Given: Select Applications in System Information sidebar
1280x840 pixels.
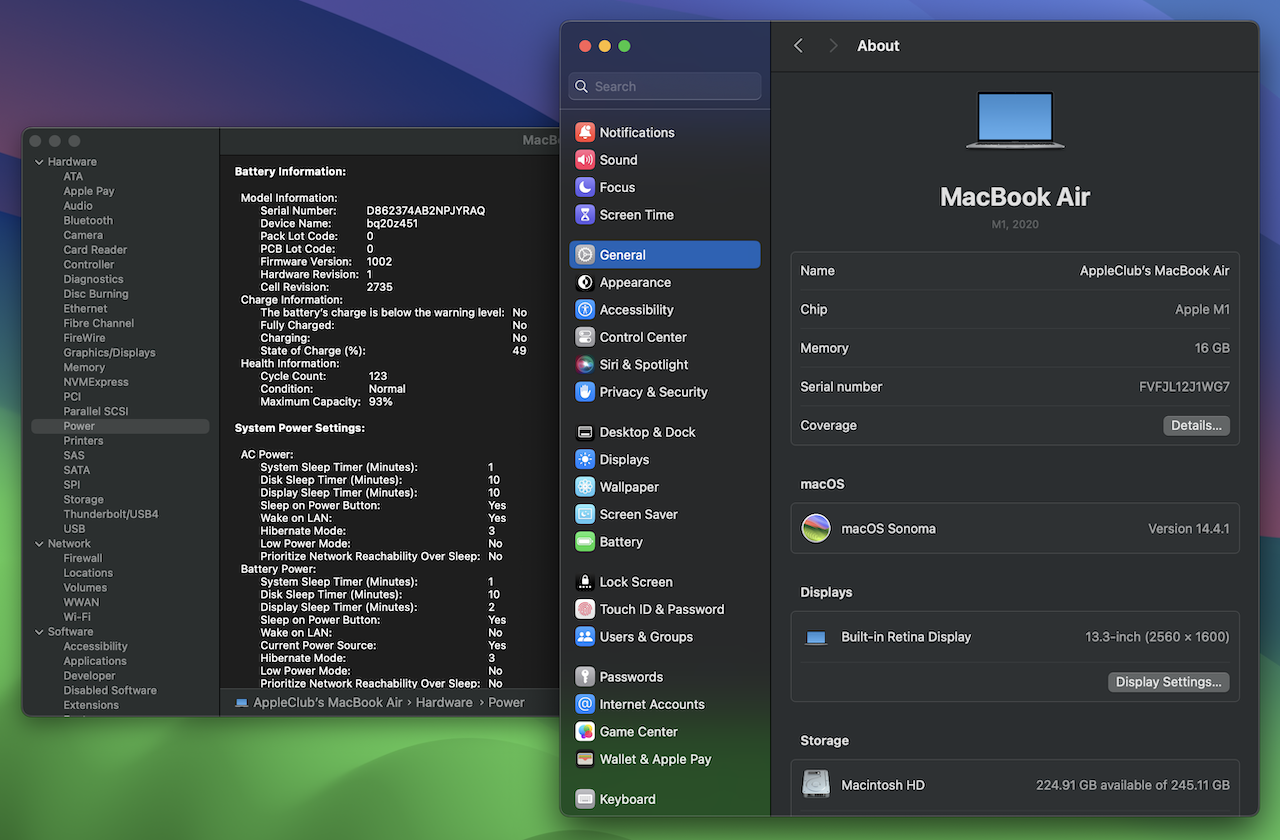Looking at the screenshot, I should pos(95,661).
